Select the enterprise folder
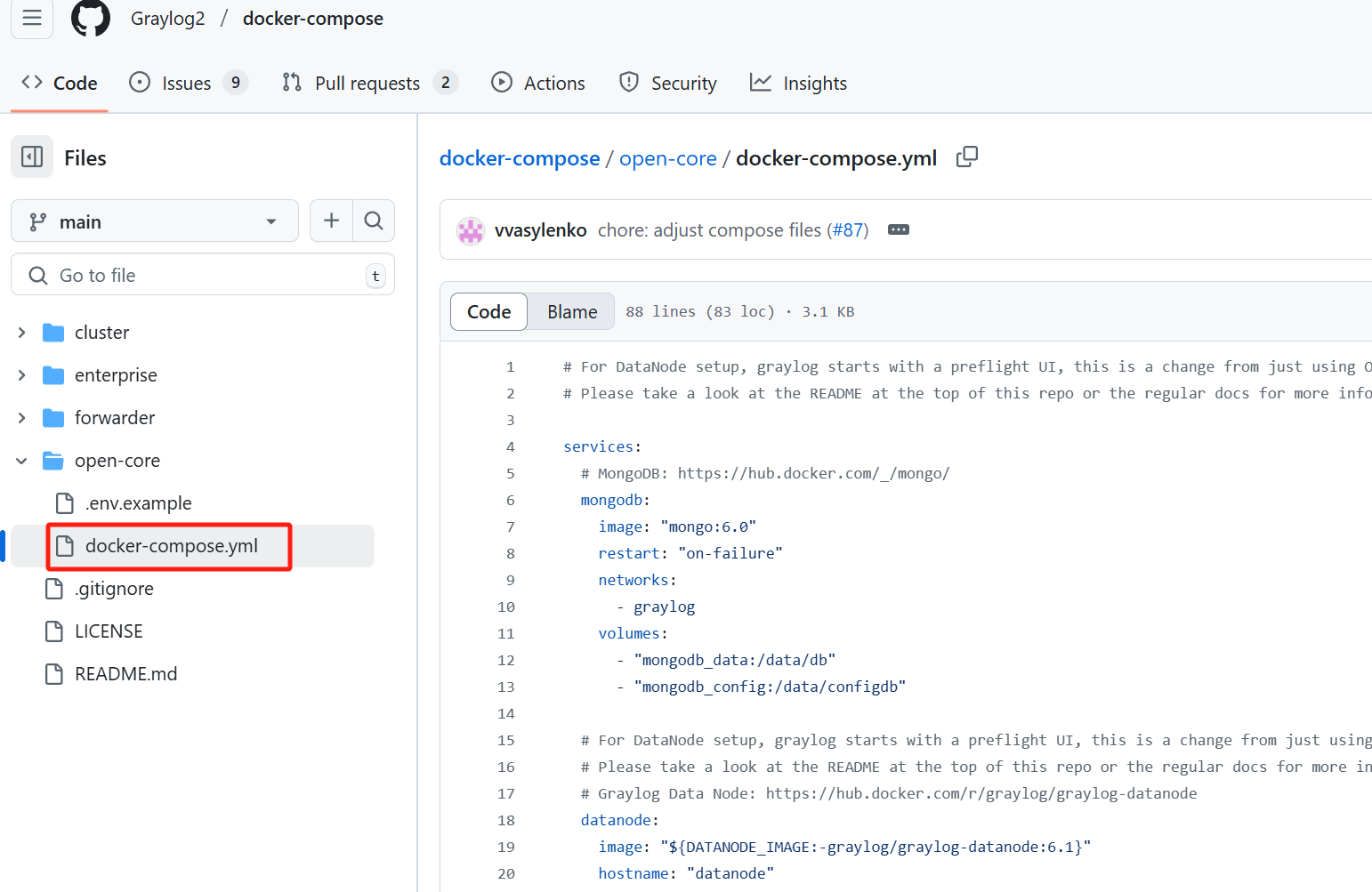 [116, 375]
